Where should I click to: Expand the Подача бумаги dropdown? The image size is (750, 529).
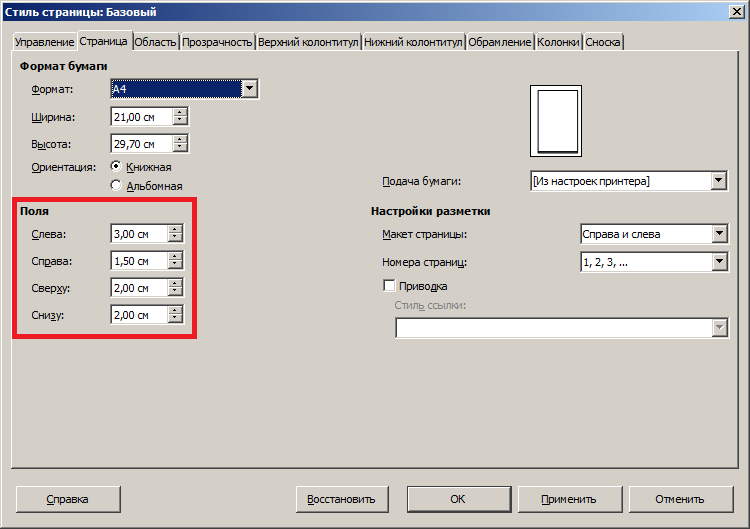(718, 181)
